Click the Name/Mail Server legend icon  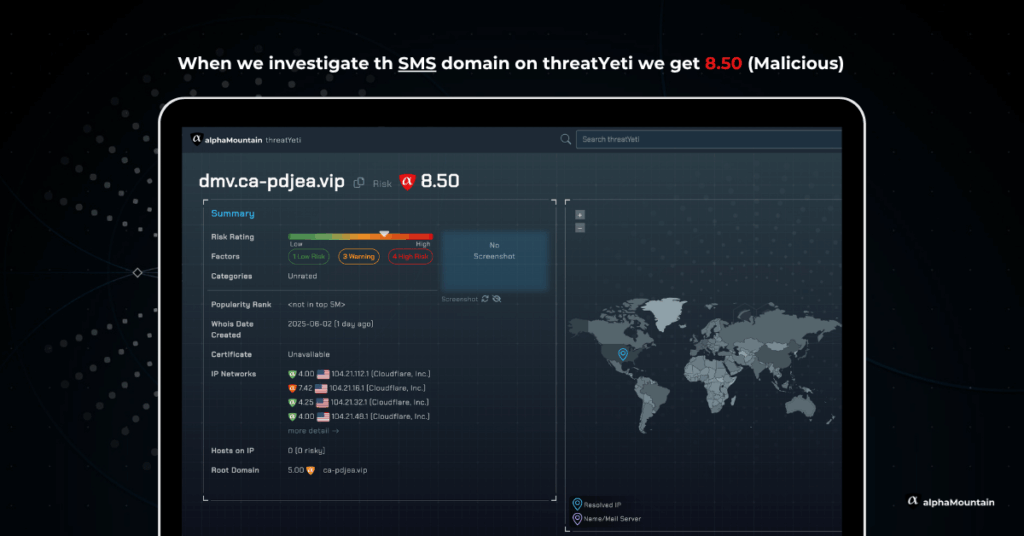tap(577, 518)
